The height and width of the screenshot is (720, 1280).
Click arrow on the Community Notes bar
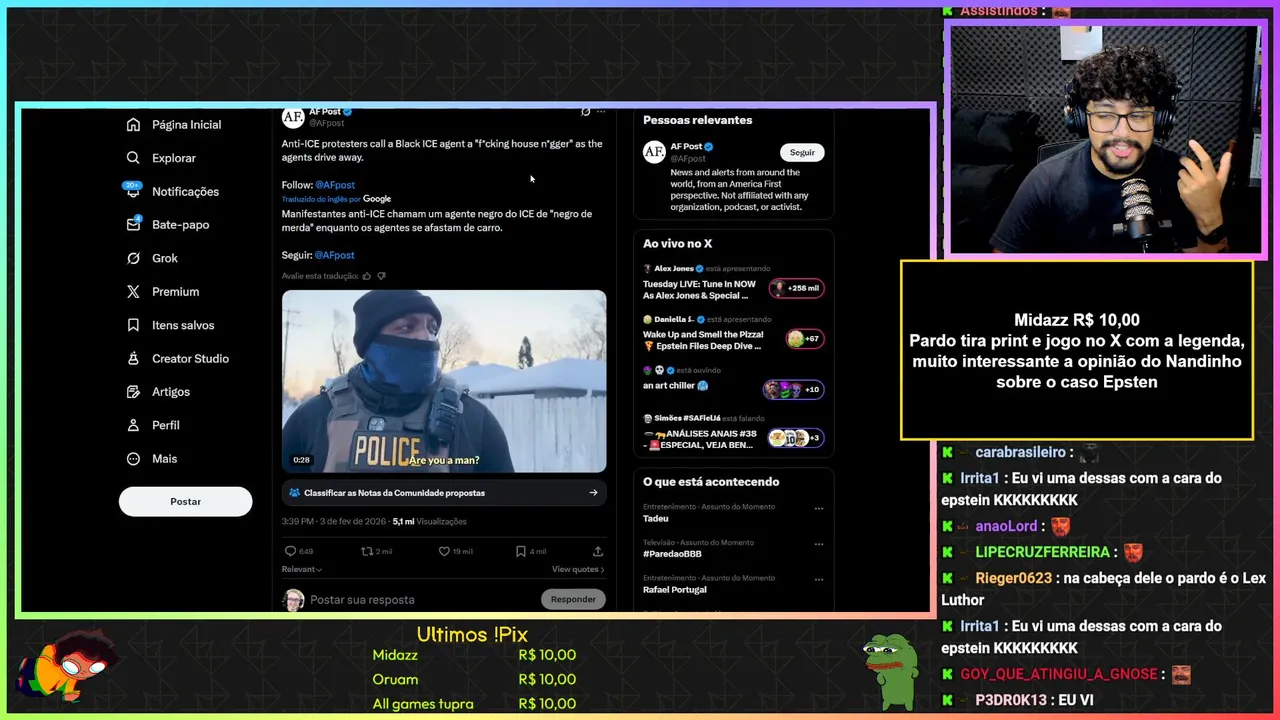pos(593,493)
